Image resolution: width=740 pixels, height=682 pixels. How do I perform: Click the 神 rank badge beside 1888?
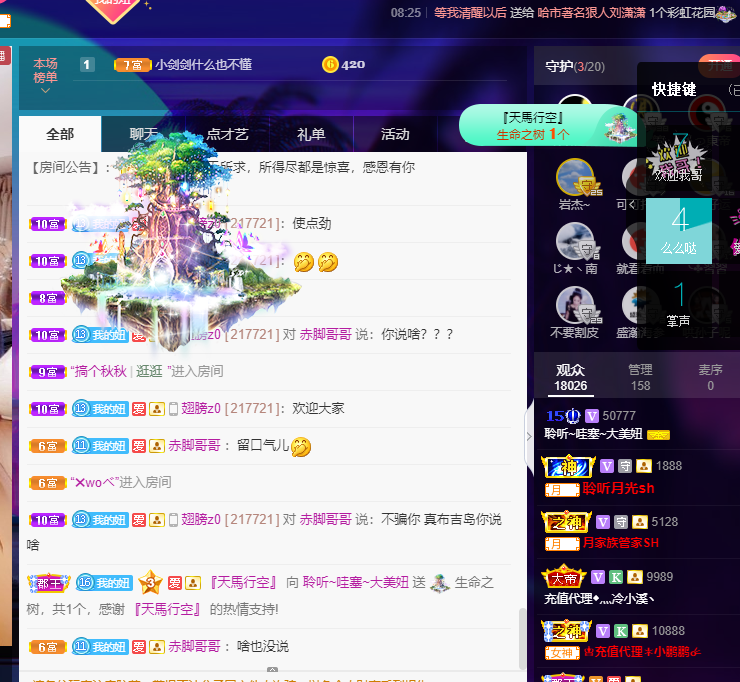[568, 466]
